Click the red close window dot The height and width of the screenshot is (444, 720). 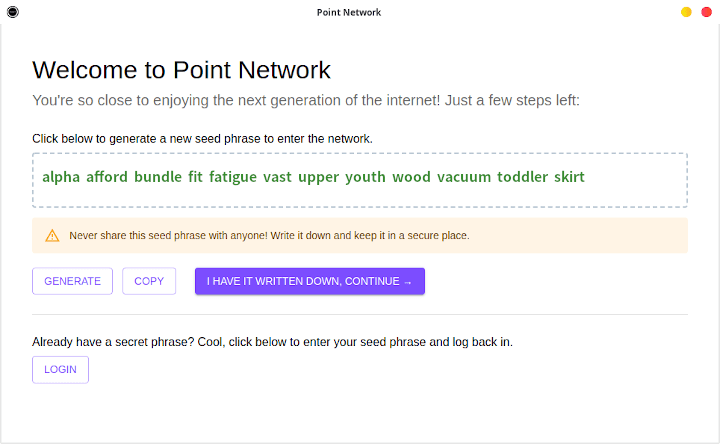(x=705, y=12)
